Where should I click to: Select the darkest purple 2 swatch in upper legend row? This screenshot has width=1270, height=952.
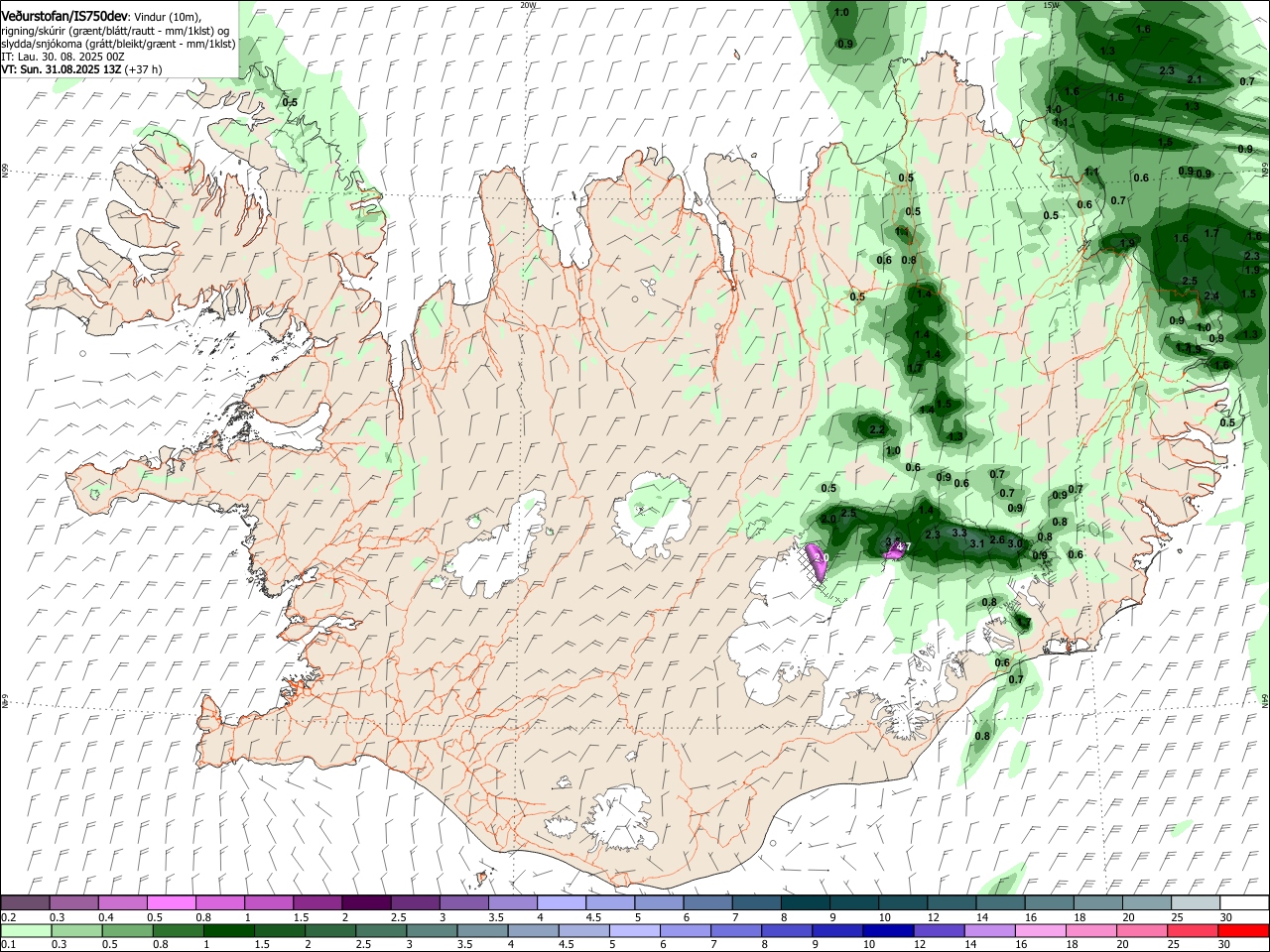click(x=365, y=902)
